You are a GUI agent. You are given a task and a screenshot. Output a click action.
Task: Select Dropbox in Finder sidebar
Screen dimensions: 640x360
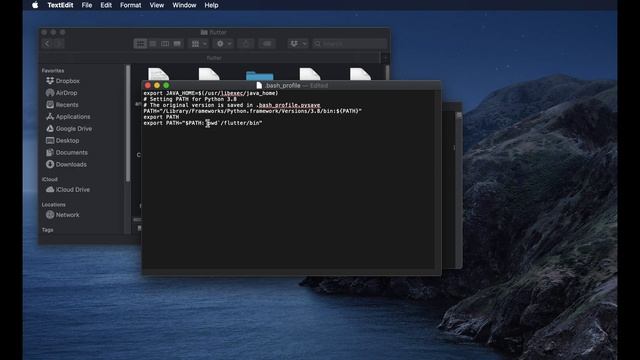click(63, 81)
